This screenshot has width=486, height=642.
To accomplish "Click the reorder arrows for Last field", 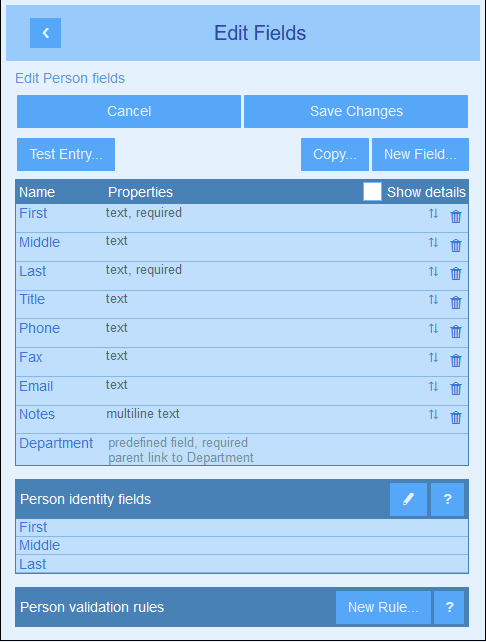I will click(433, 271).
